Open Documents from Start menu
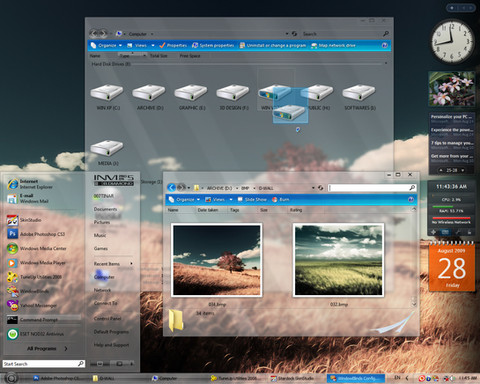 [x=105, y=209]
